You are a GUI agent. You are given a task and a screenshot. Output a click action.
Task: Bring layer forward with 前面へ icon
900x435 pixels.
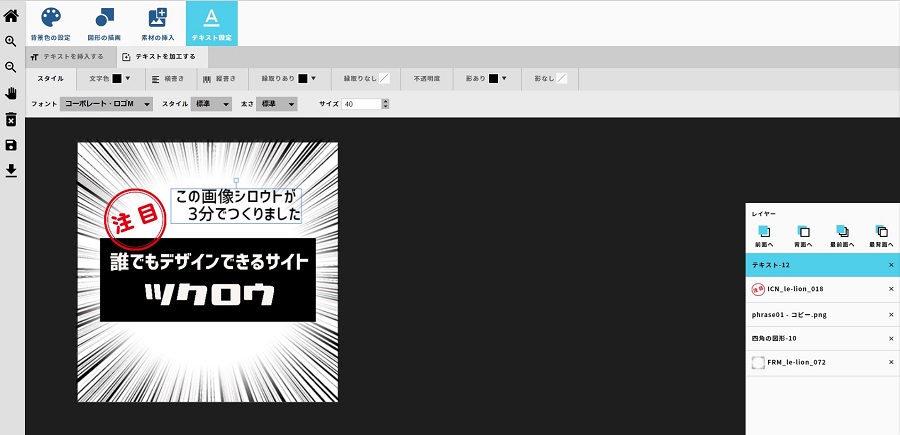click(x=764, y=236)
